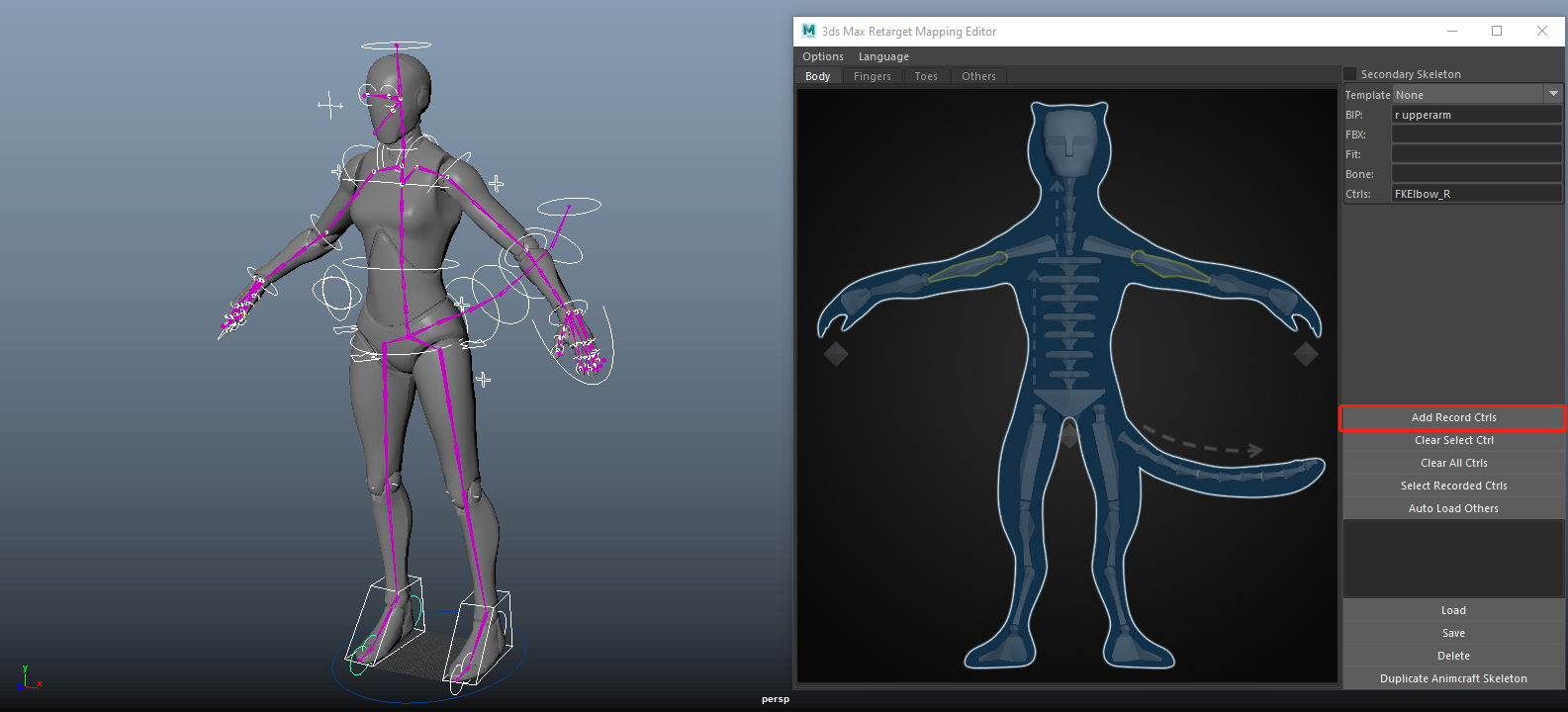Open the Language menu
This screenshot has height=712, width=1568.
883,56
